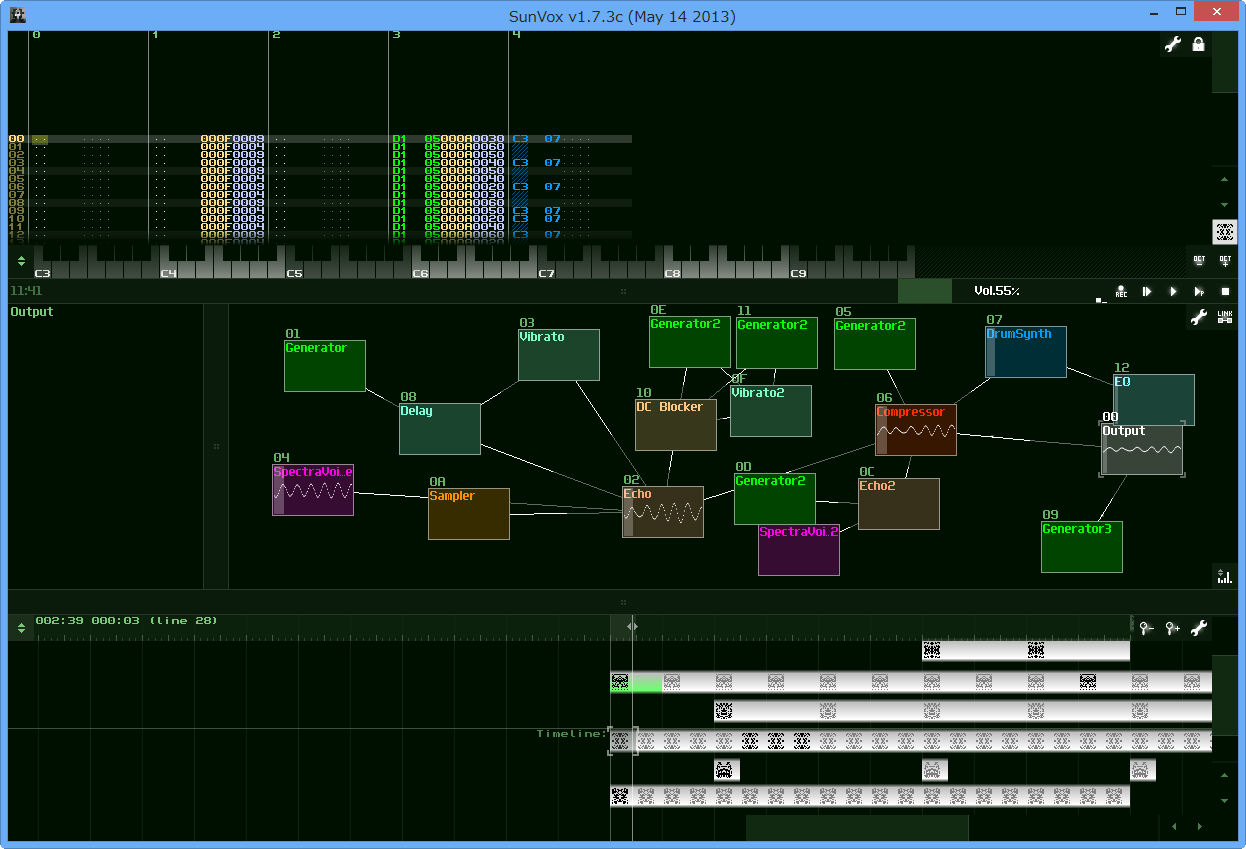1246x849 pixels.
Task: Select the 10 DC Blocker module
Action: pyautogui.click(x=676, y=425)
